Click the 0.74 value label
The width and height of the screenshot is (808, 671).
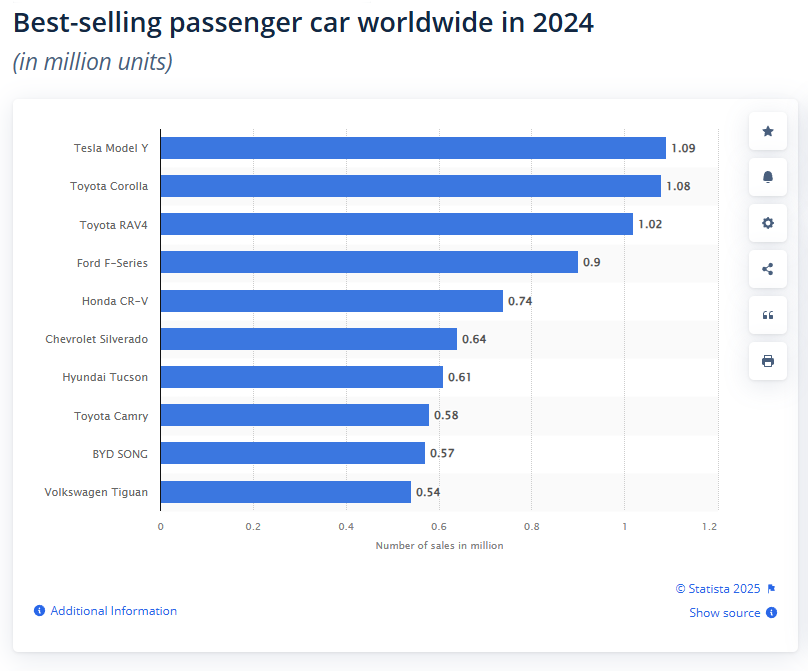coord(520,301)
